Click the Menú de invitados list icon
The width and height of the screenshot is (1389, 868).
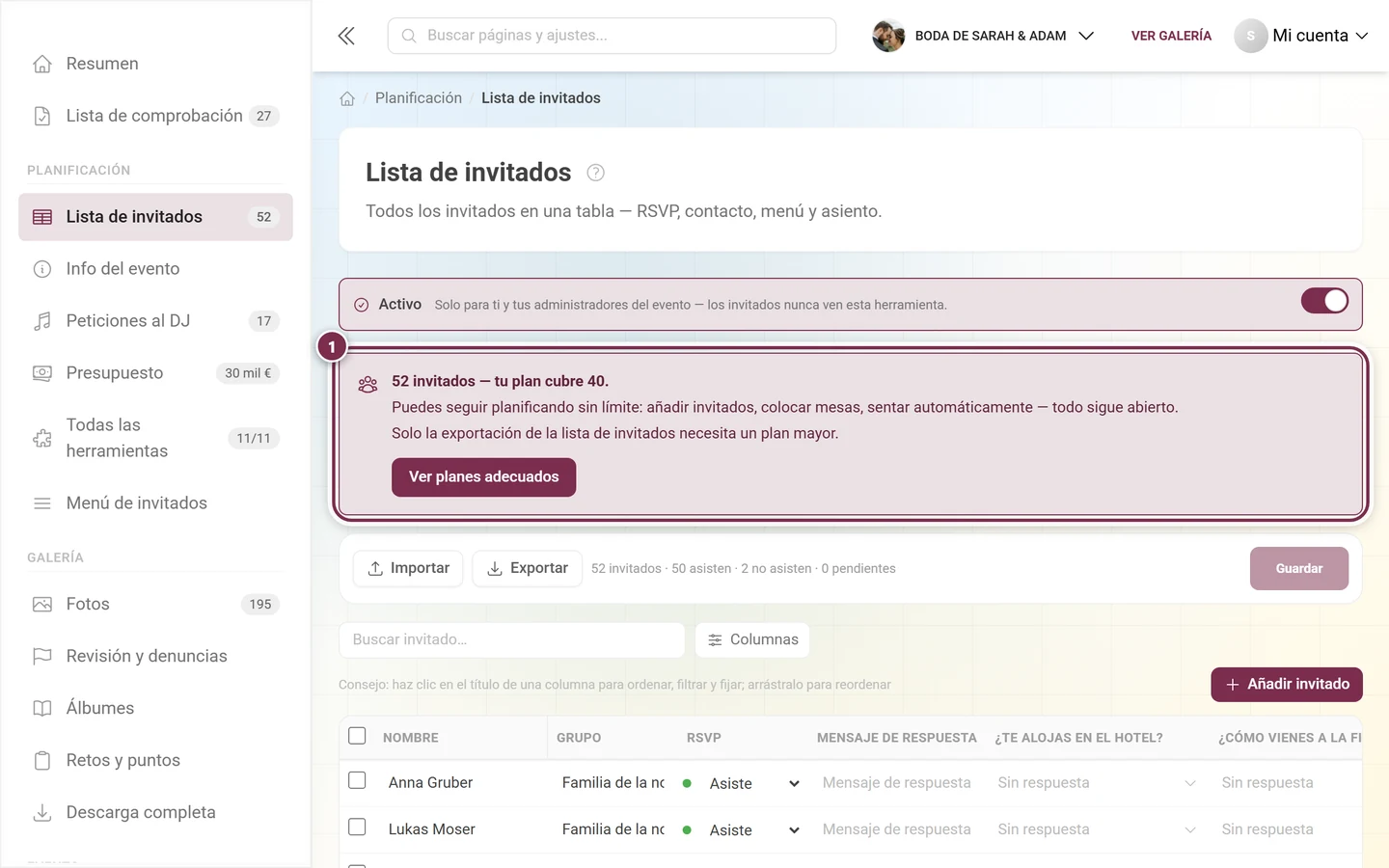point(42,503)
